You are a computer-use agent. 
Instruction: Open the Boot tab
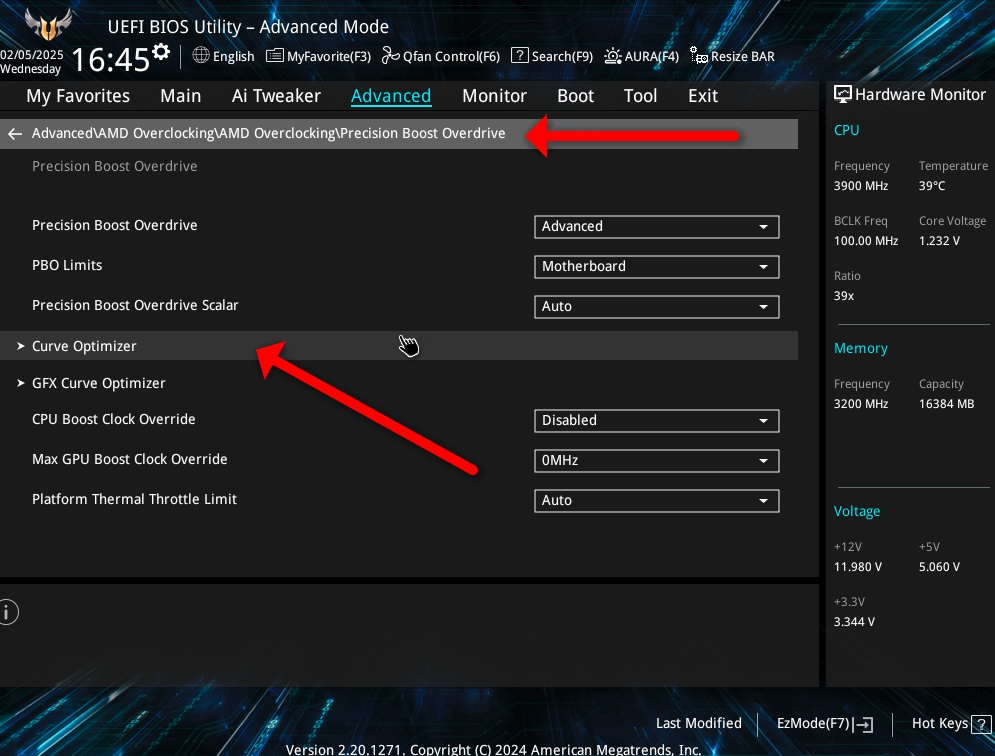(x=576, y=96)
